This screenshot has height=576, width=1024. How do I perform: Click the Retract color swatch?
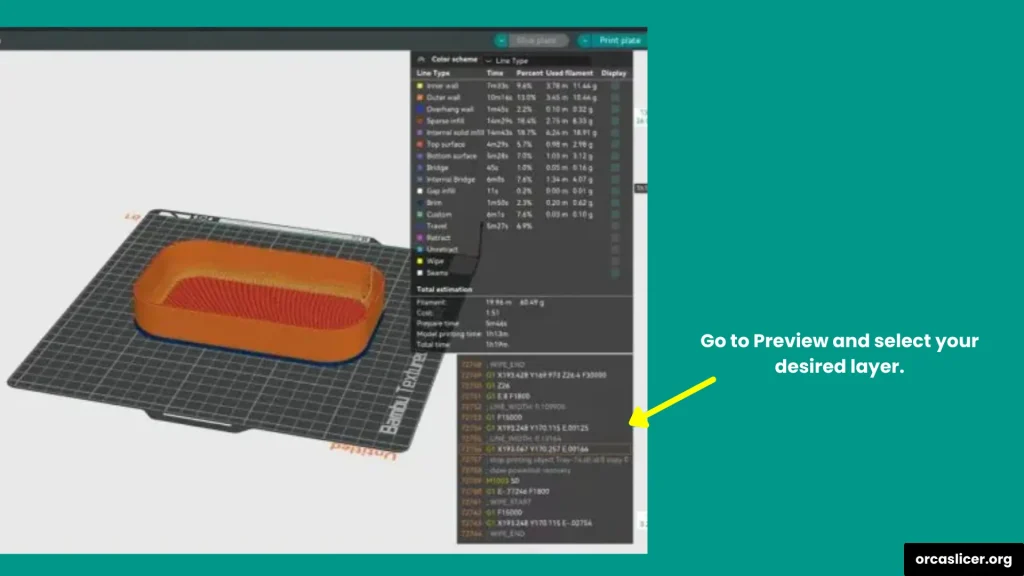pos(420,238)
